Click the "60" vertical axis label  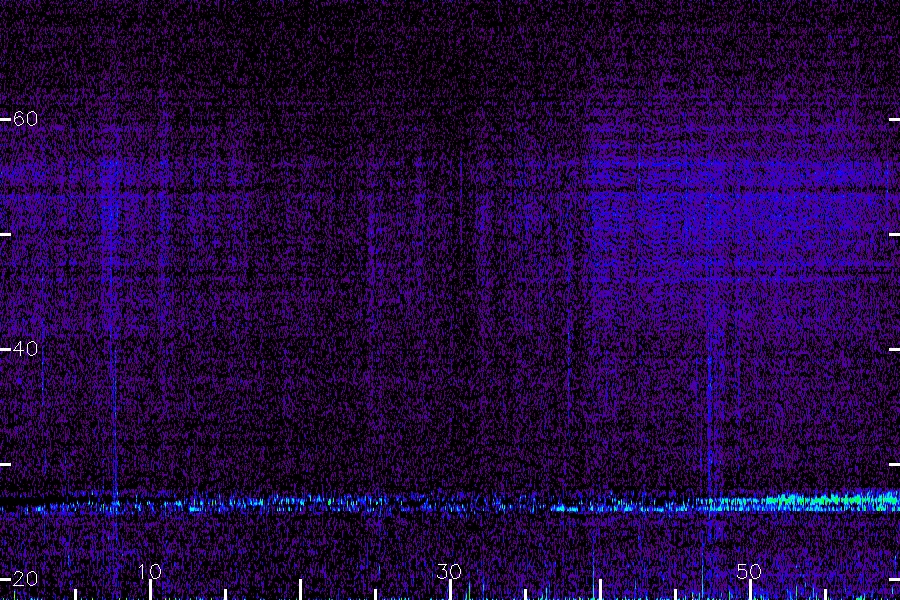[x=25, y=119]
